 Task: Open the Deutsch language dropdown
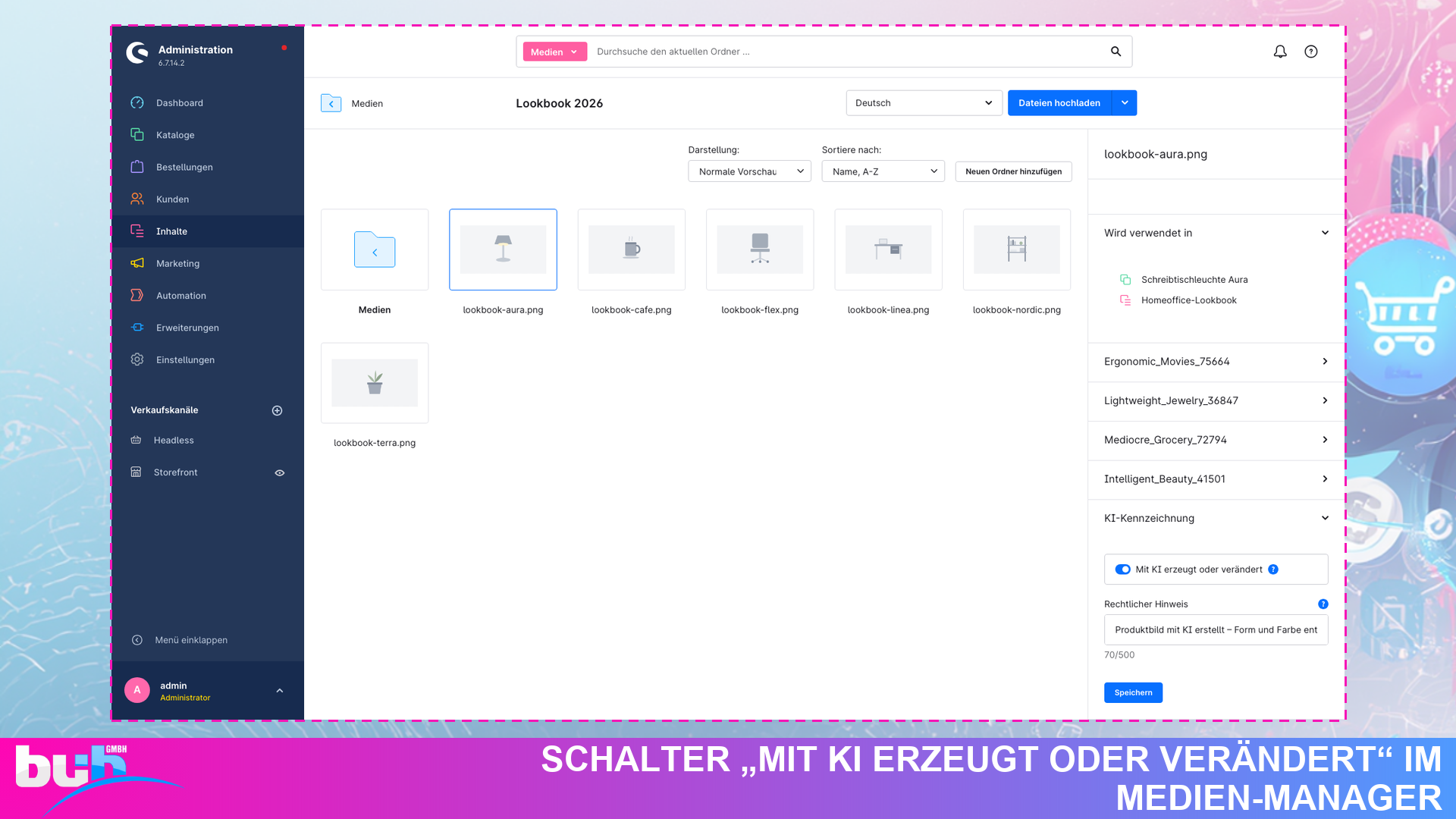click(924, 103)
